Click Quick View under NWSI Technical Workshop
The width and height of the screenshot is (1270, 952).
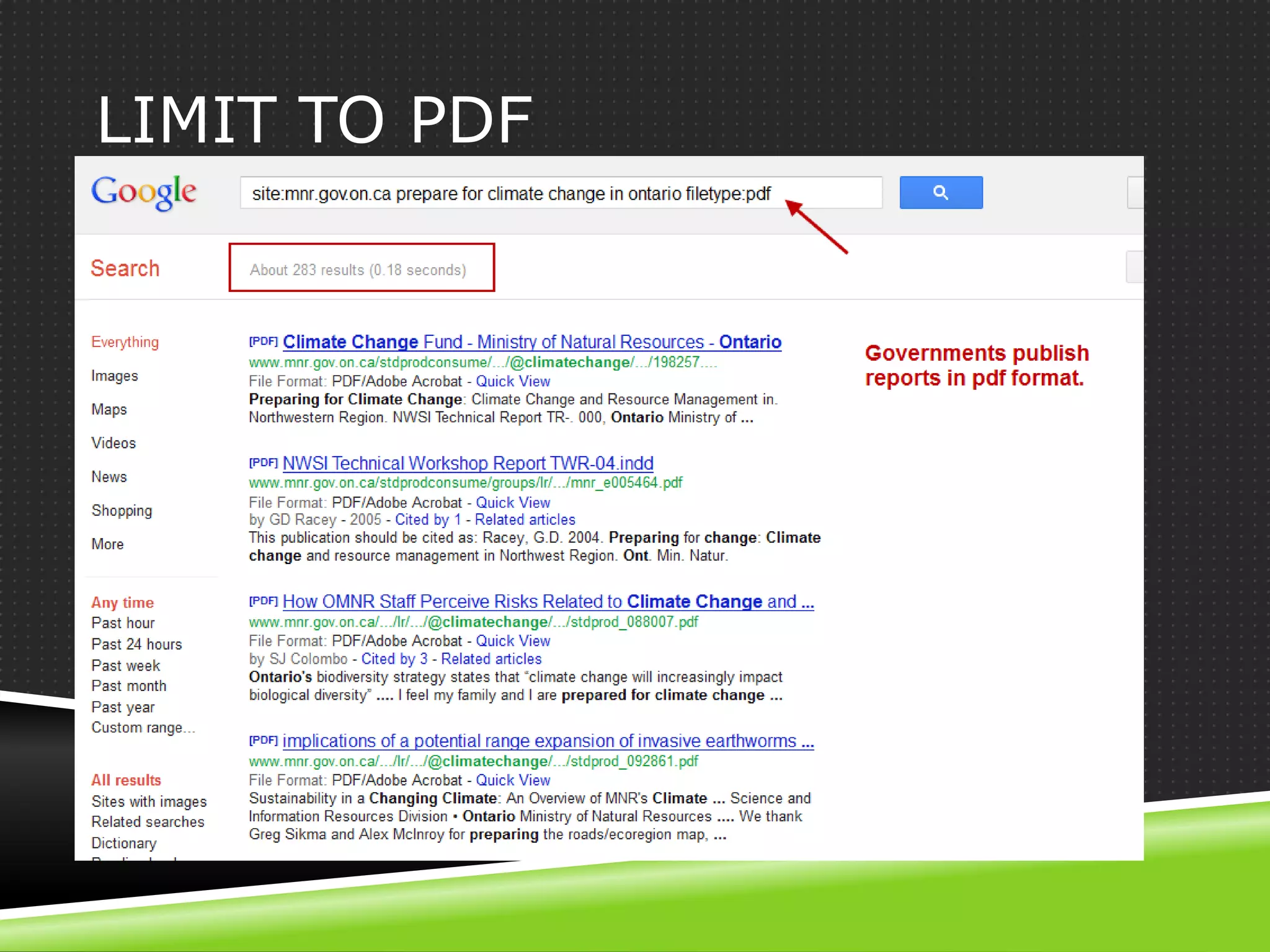point(513,503)
